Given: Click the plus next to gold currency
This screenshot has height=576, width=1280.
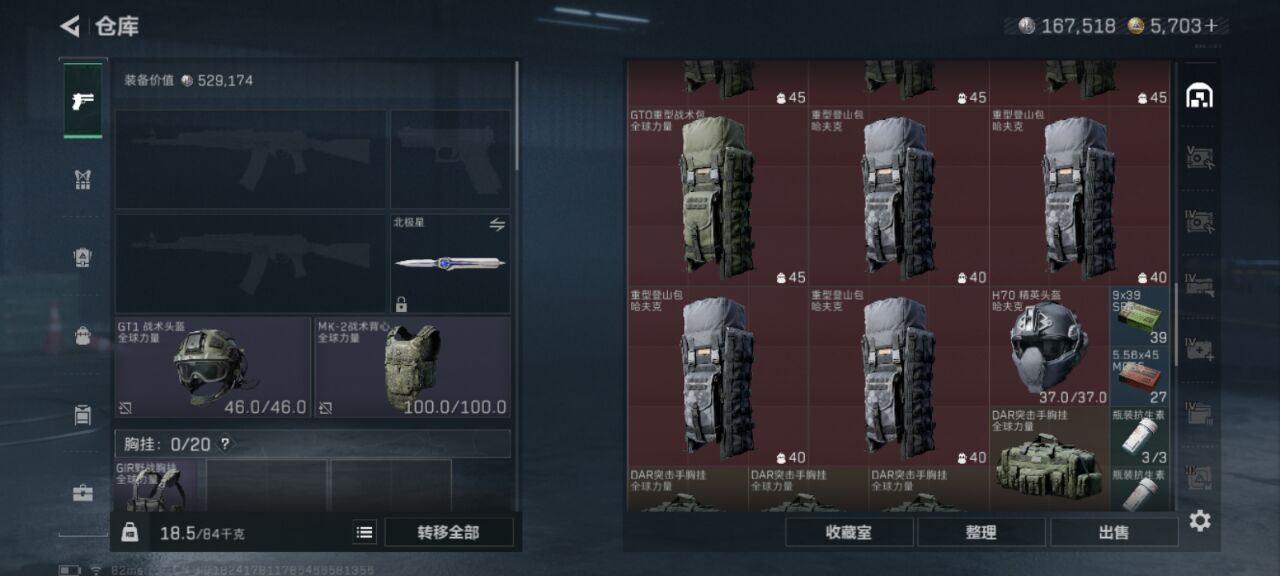Looking at the screenshot, I should pyautogui.click(x=1211, y=26).
